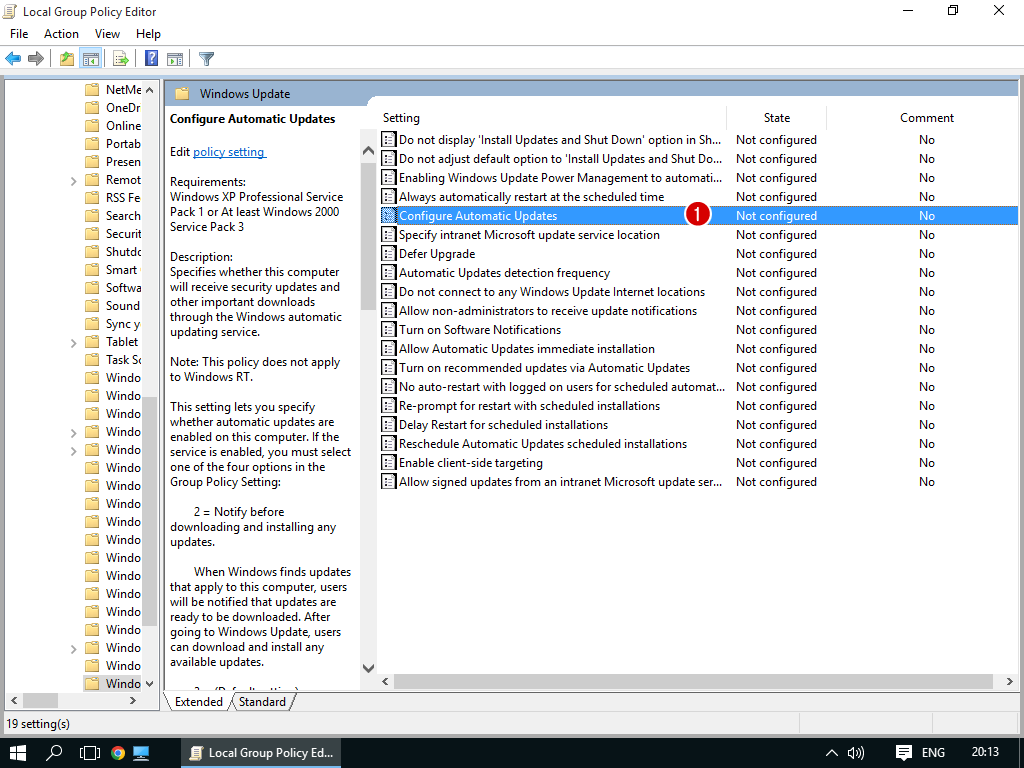
Task: Click the policy icon beside Enable client-side targeting
Action: click(389, 462)
